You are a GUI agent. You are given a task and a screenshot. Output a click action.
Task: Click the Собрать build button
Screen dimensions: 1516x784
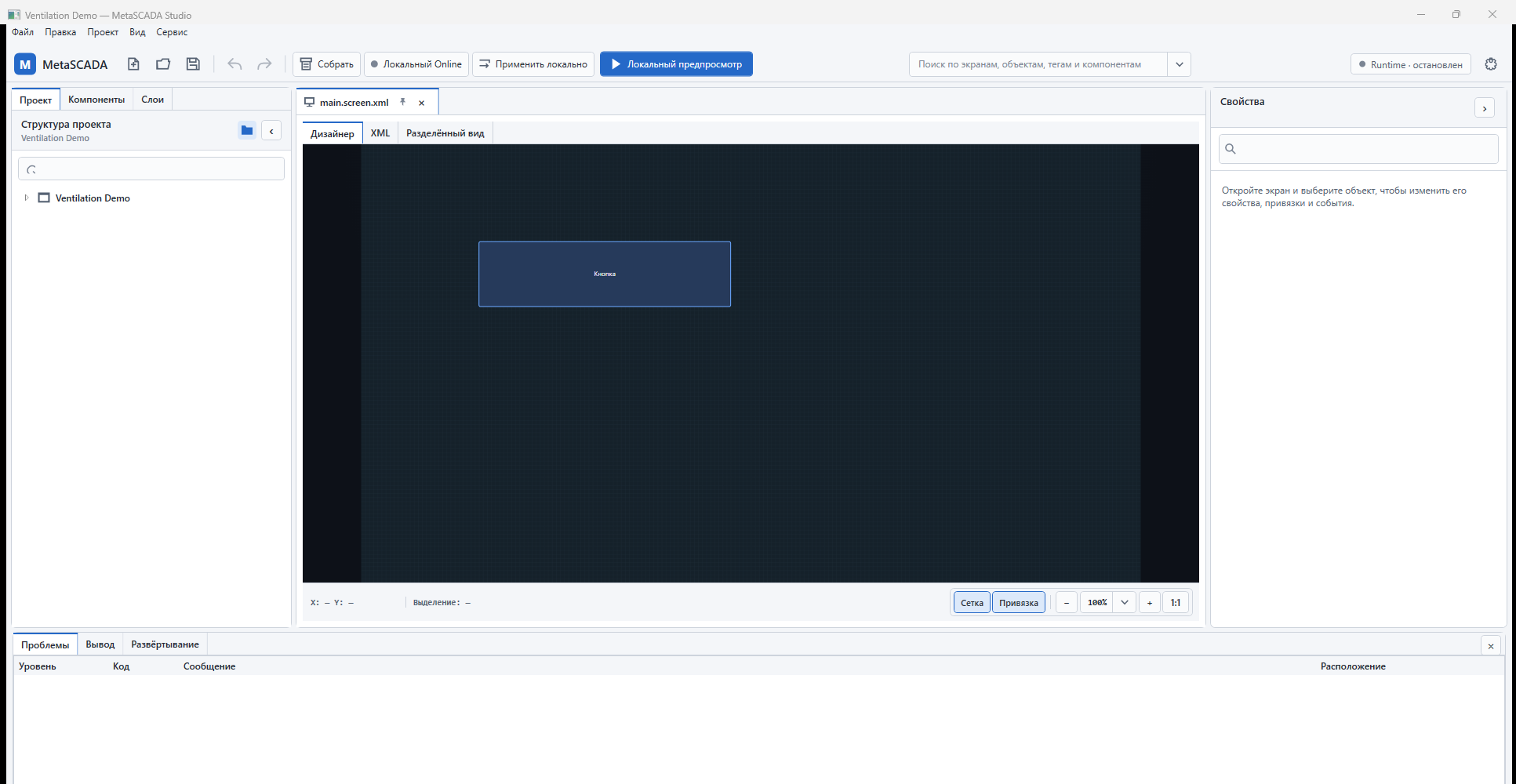327,64
